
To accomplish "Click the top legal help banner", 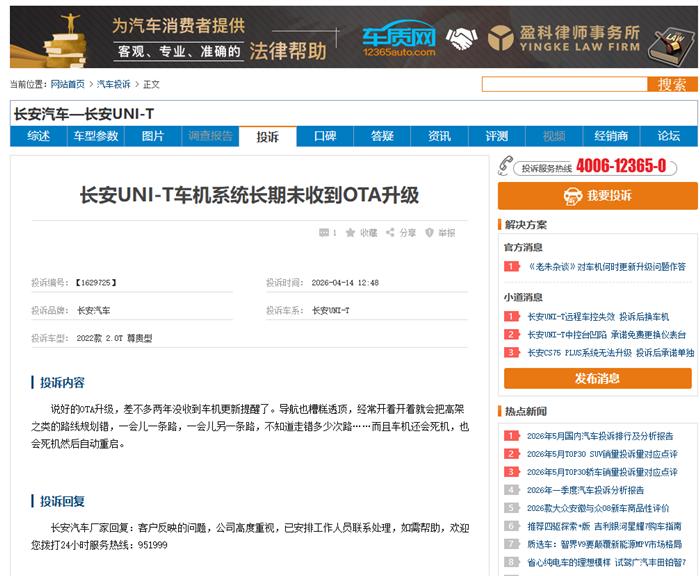I will click(x=354, y=37).
